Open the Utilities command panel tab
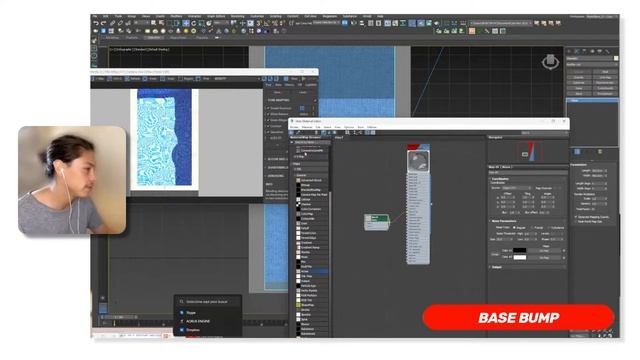This screenshot has height=360, width=640. tap(607, 51)
